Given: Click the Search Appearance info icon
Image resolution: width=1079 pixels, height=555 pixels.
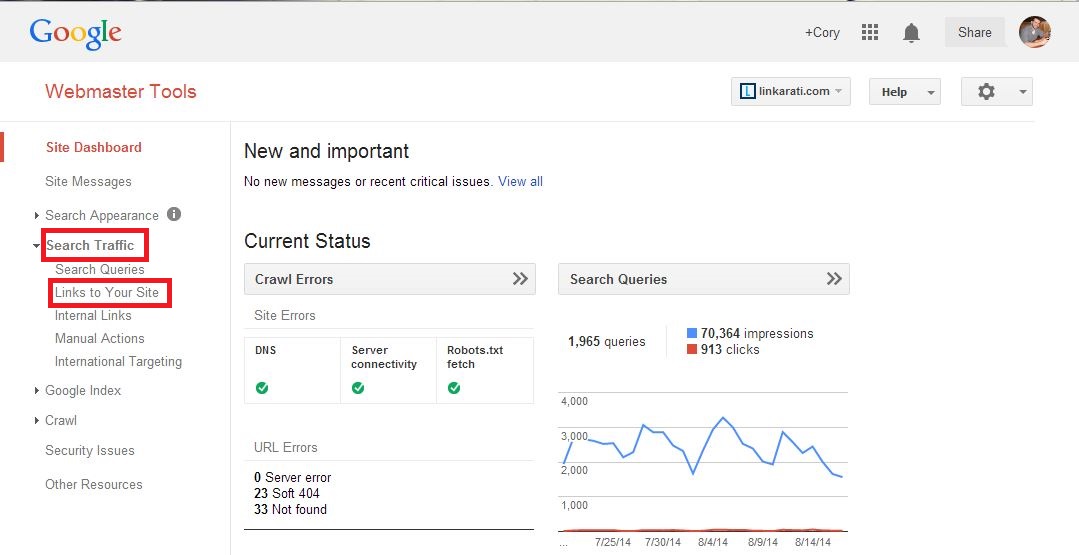Looking at the screenshot, I should [174, 214].
